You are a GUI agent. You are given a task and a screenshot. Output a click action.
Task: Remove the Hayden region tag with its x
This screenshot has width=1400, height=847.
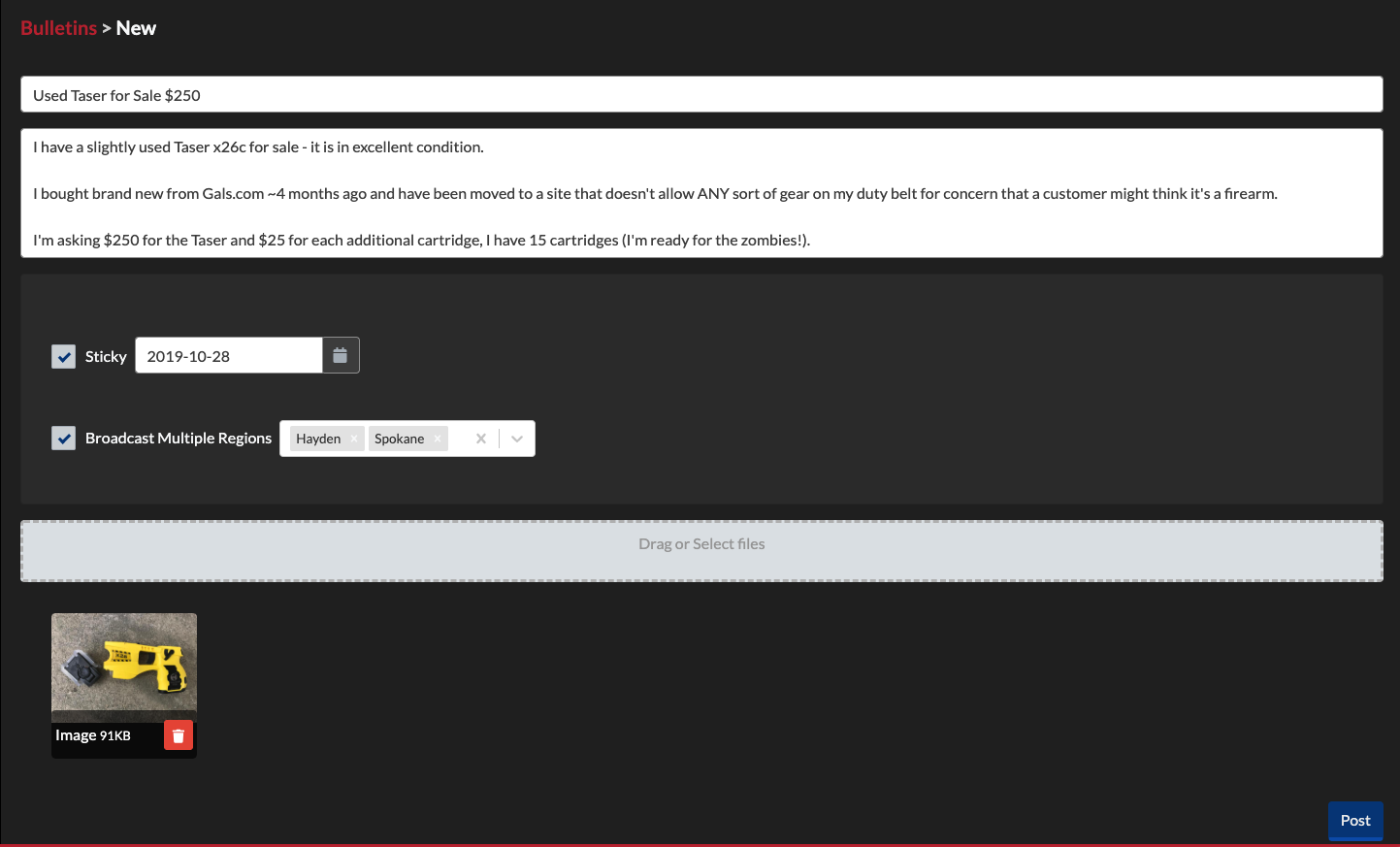click(x=354, y=439)
